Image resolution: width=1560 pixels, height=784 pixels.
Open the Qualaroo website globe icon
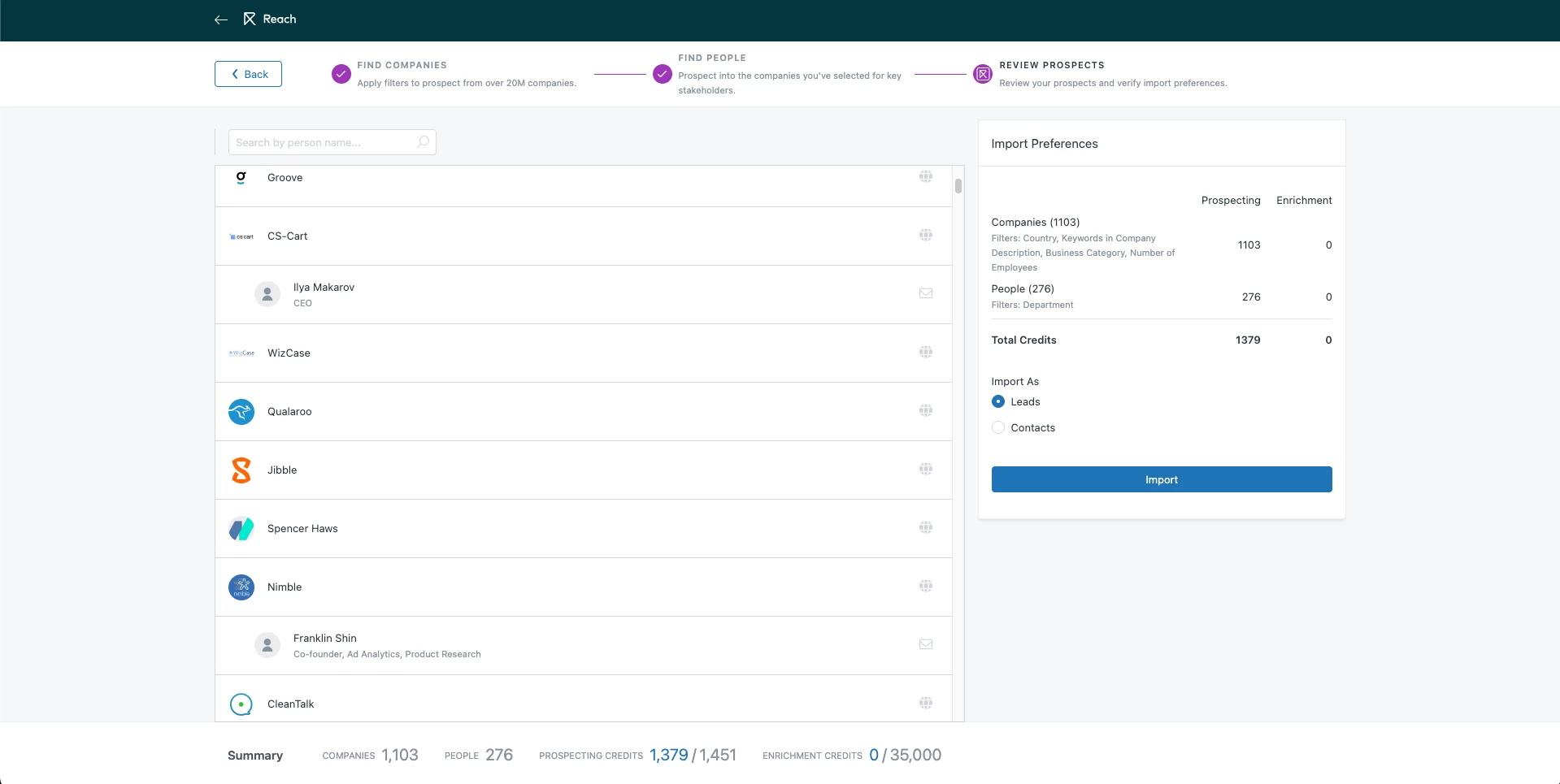(925, 410)
